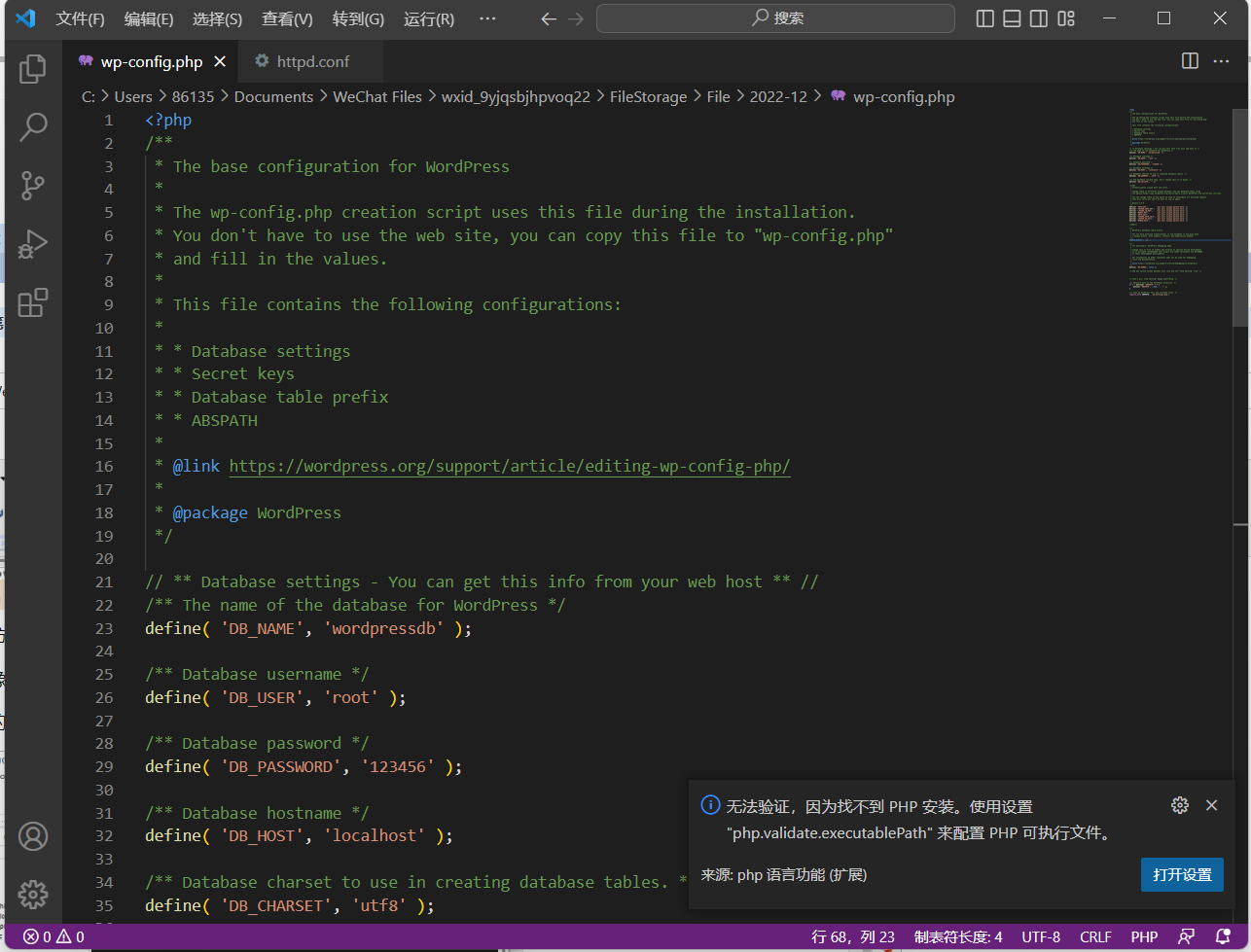Open the 编辑(E) menu
This screenshot has width=1251, height=952.
pyautogui.click(x=149, y=18)
